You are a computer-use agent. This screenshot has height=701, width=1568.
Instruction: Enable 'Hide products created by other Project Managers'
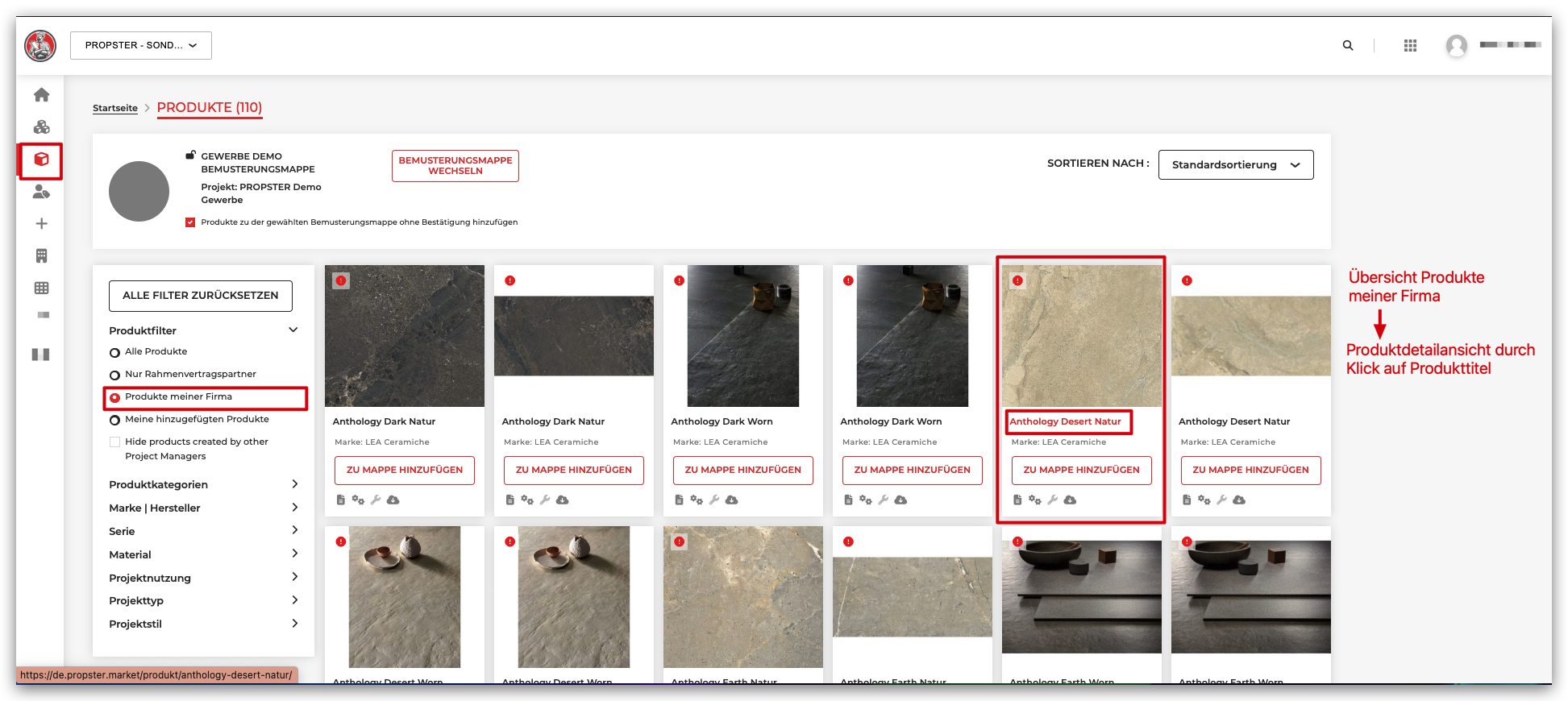coord(114,442)
